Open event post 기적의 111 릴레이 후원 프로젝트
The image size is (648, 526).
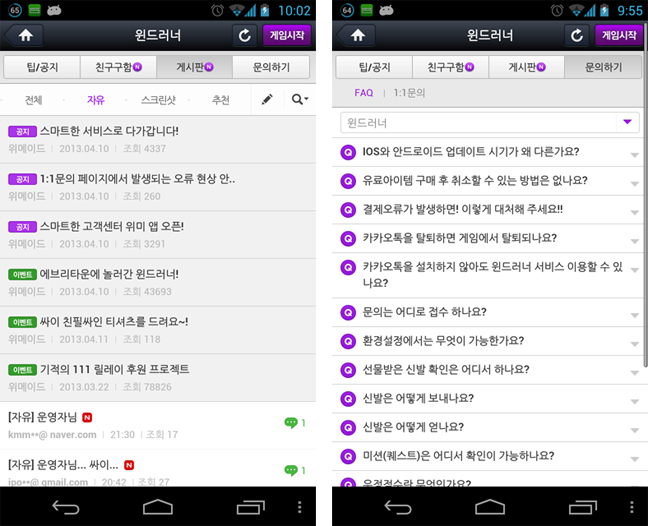158,377
